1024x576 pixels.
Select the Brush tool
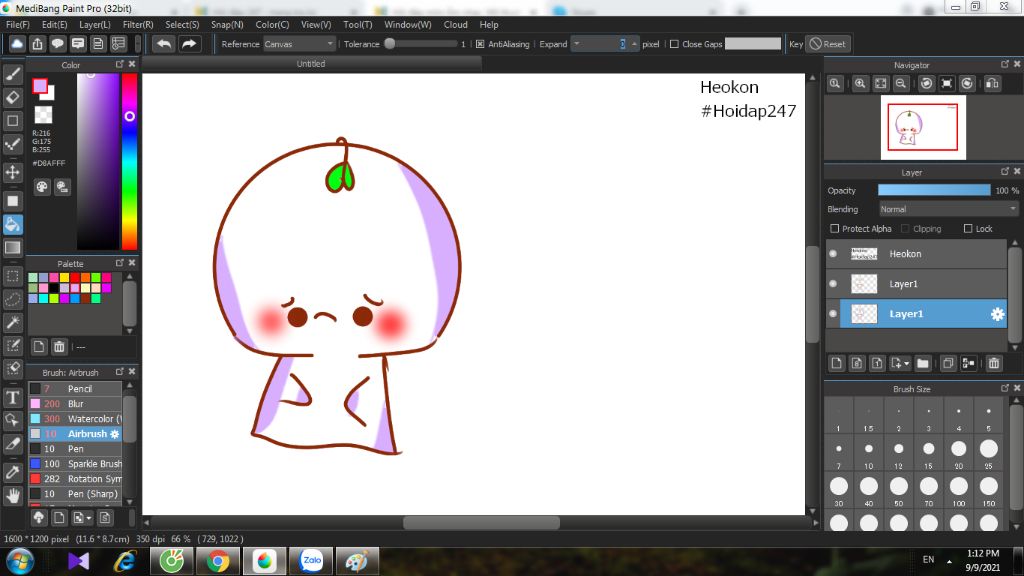coord(12,74)
